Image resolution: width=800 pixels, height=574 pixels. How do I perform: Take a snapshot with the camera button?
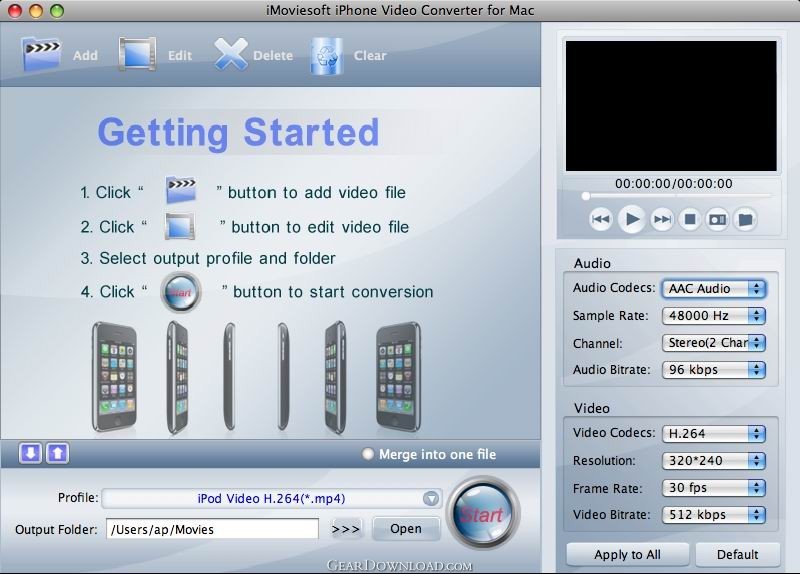click(x=717, y=219)
